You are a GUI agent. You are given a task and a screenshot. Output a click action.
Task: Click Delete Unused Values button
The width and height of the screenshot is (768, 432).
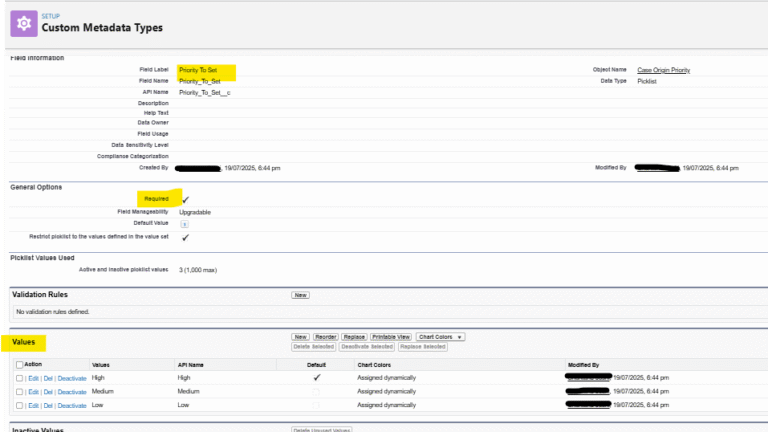point(322,430)
